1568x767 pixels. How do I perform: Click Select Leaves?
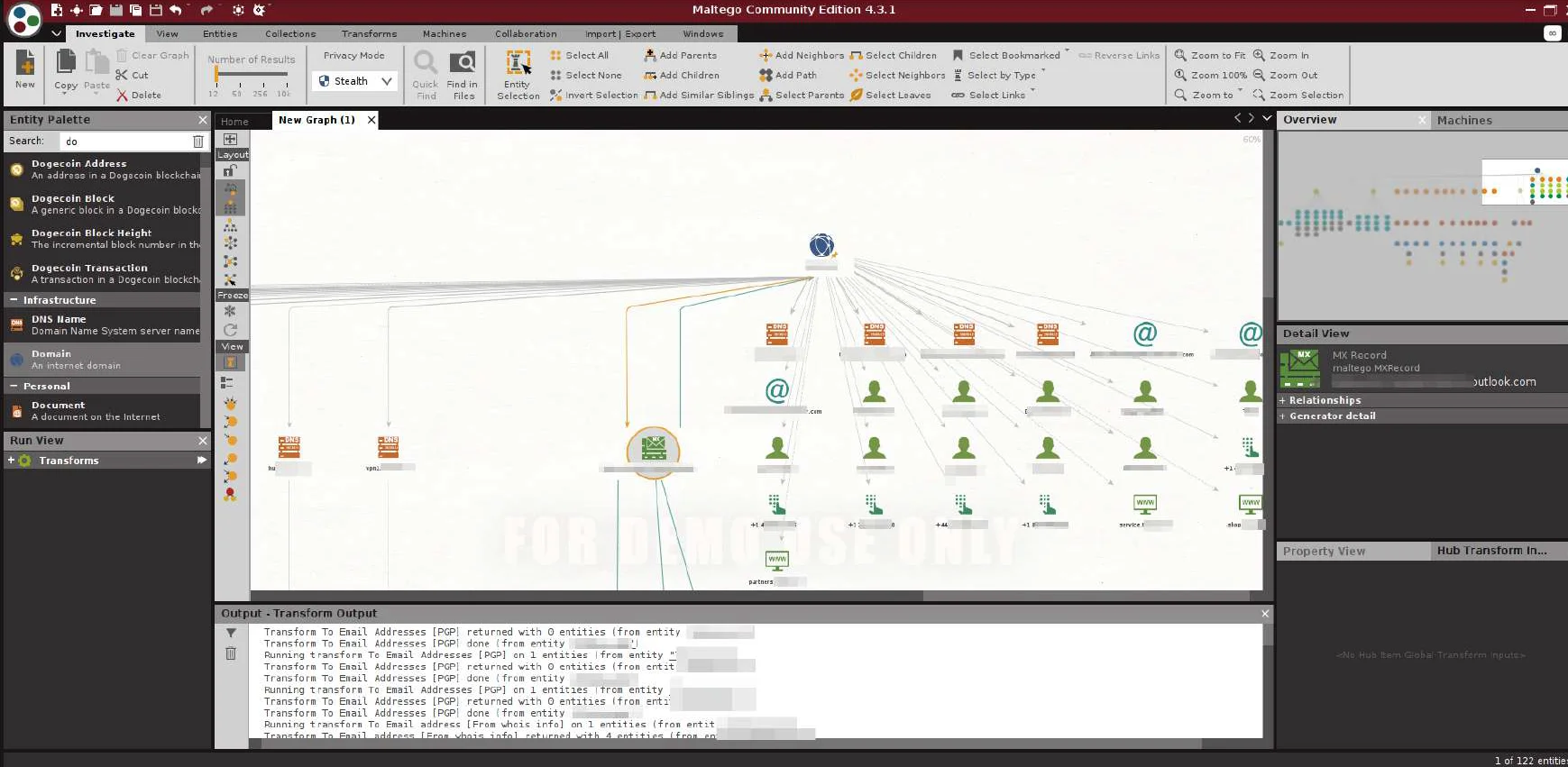pos(890,95)
